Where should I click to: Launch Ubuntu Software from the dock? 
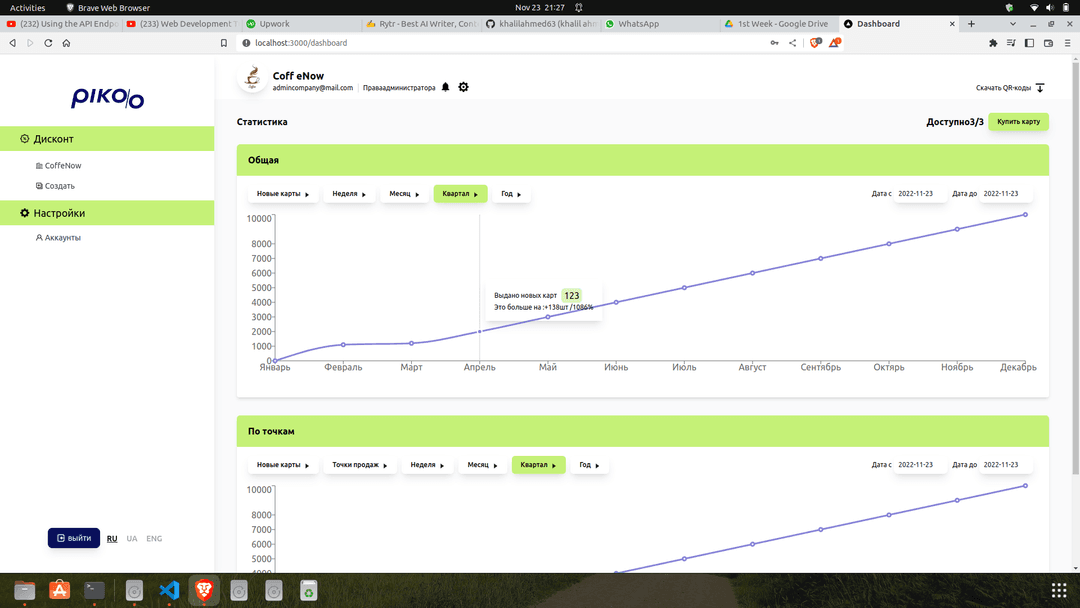pos(60,590)
